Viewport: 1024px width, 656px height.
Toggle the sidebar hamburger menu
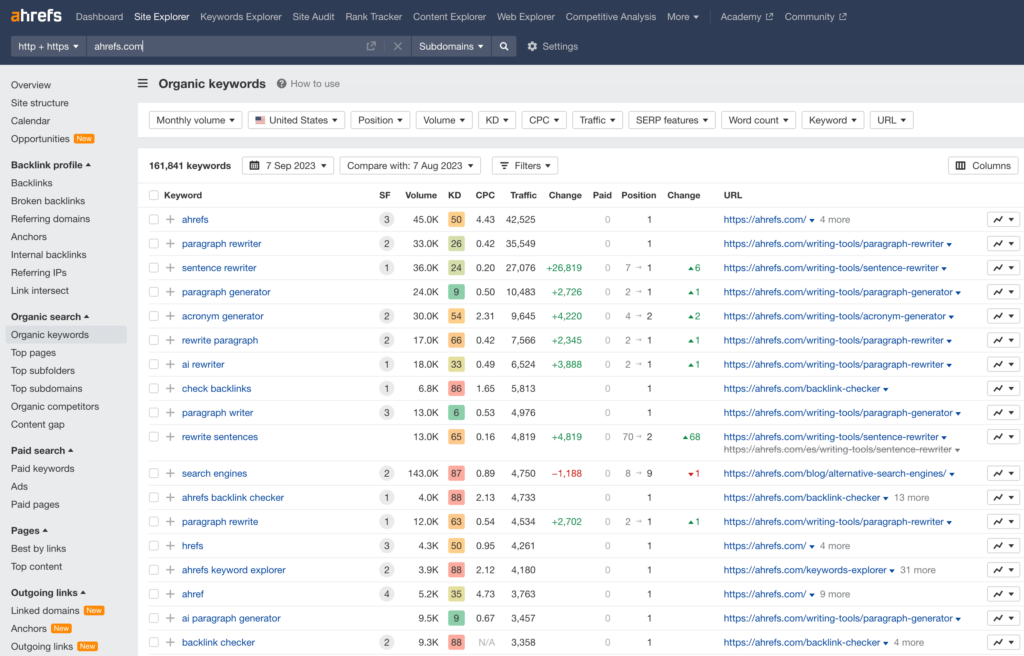click(x=142, y=84)
